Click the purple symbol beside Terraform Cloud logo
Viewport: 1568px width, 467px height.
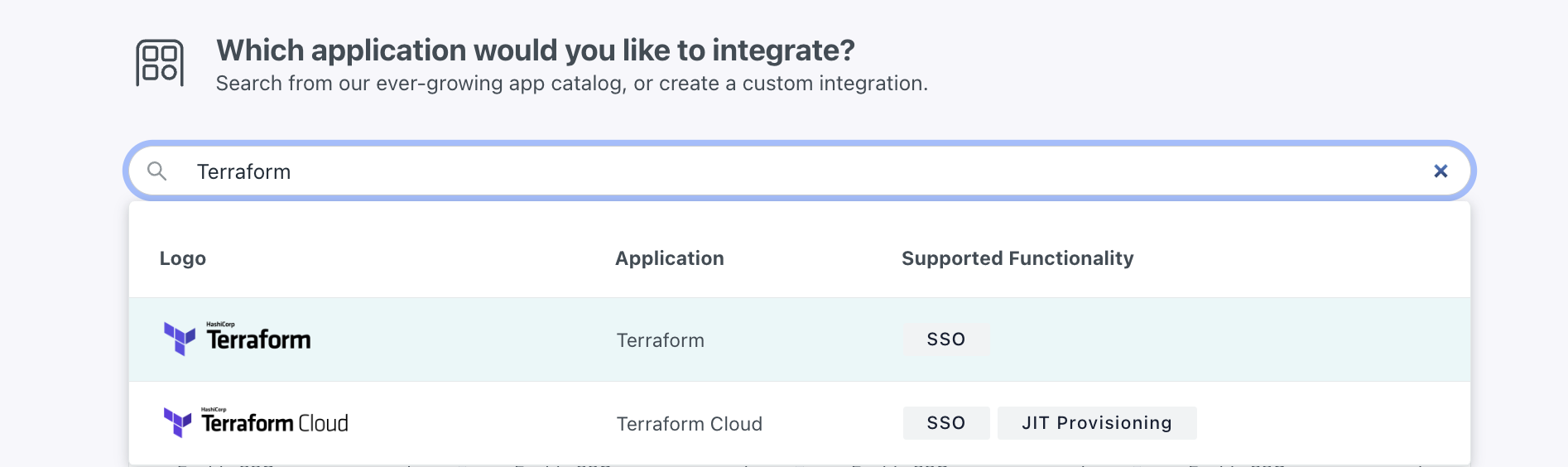point(177,422)
